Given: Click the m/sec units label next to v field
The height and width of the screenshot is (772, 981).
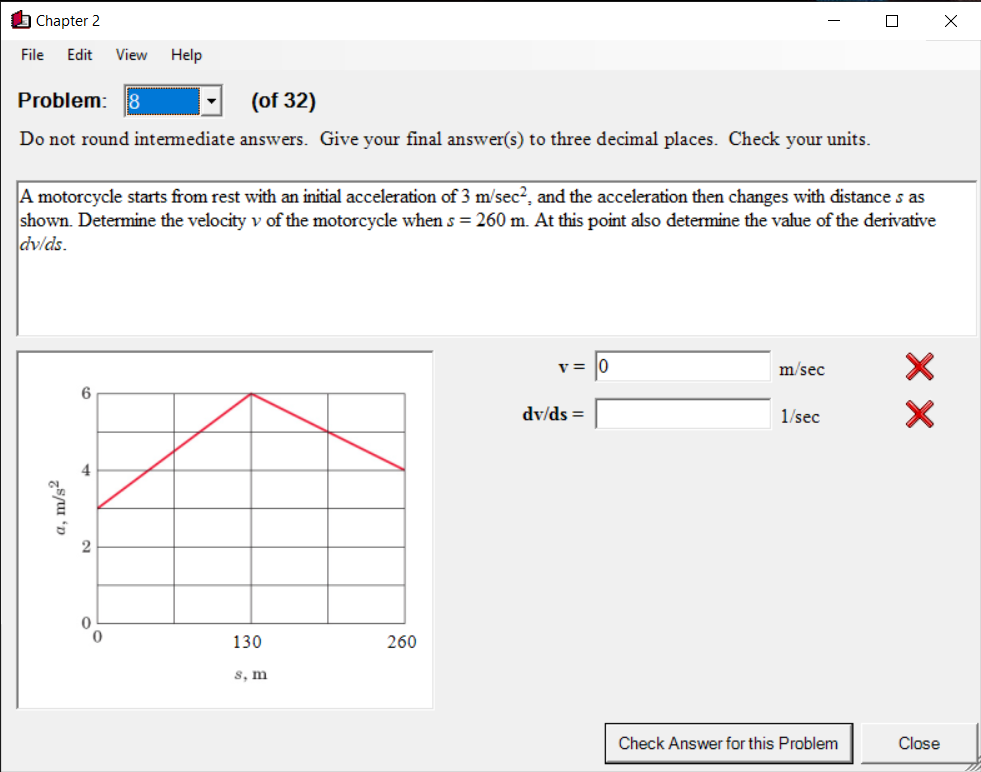Looking at the screenshot, I should [801, 368].
